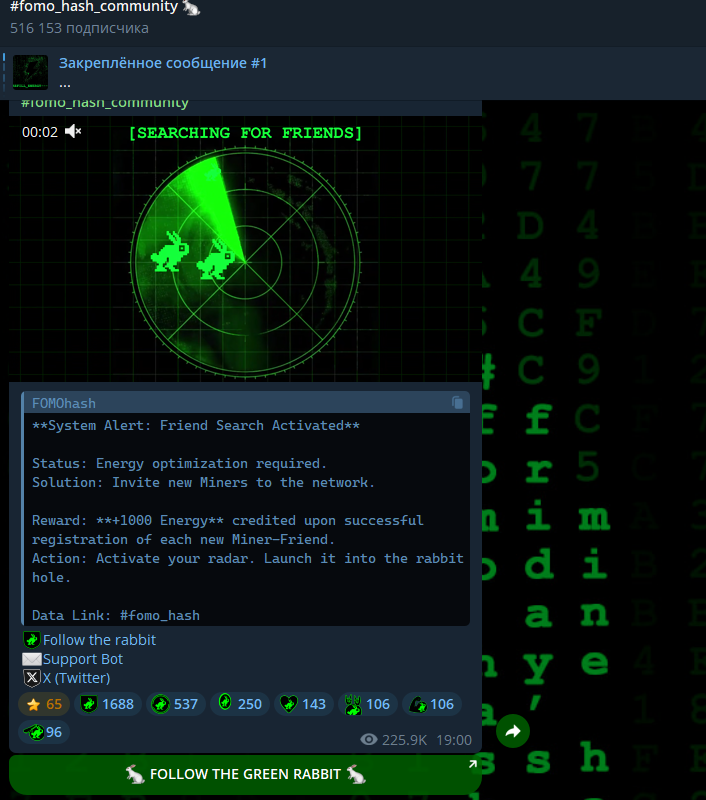Screen dimensions: 706x800
Task: Open the Follow the rabbit link
Action: pyautogui.click(x=99, y=640)
